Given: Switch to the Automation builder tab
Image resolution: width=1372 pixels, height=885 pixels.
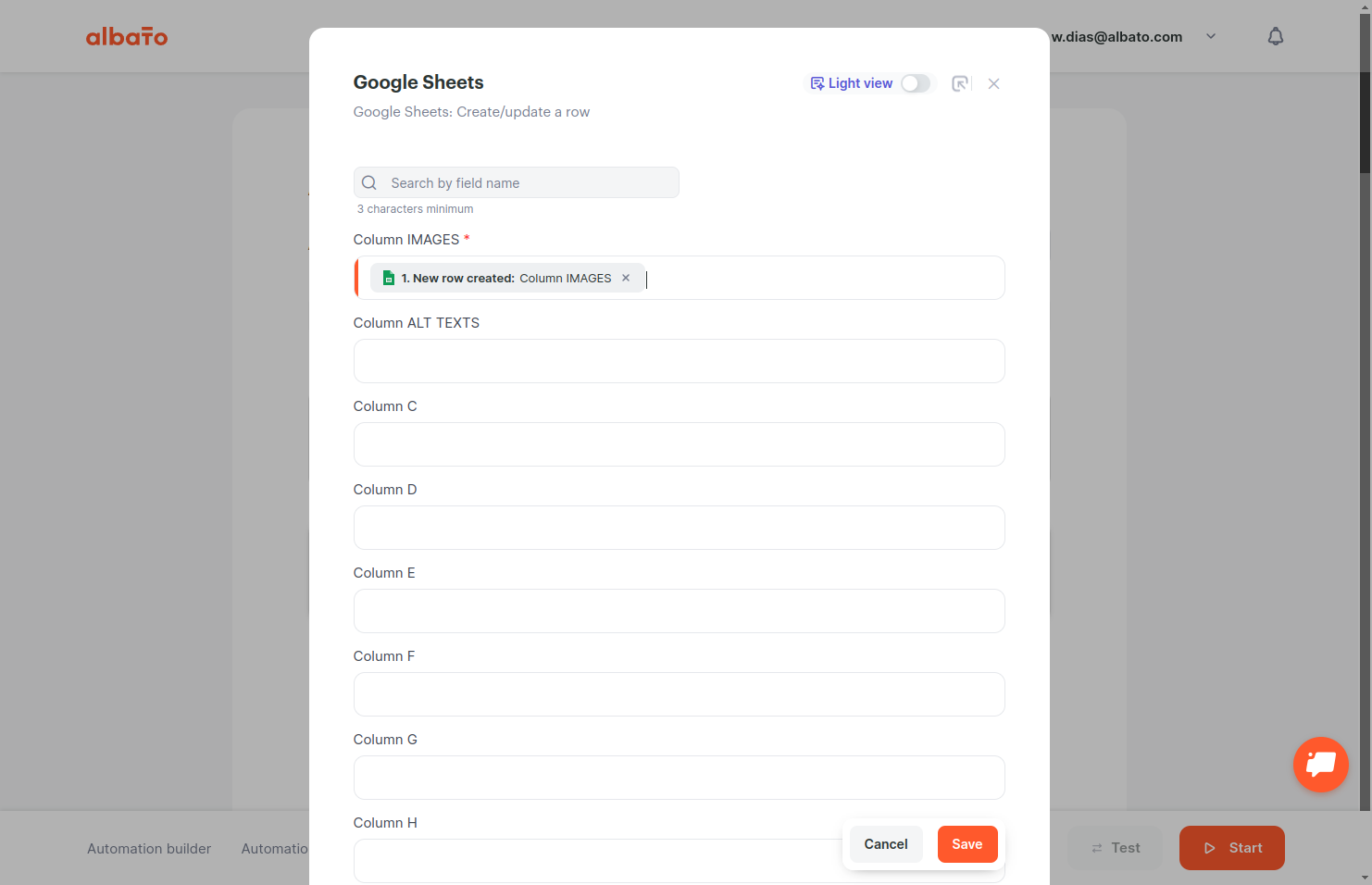Looking at the screenshot, I should click(149, 848).
